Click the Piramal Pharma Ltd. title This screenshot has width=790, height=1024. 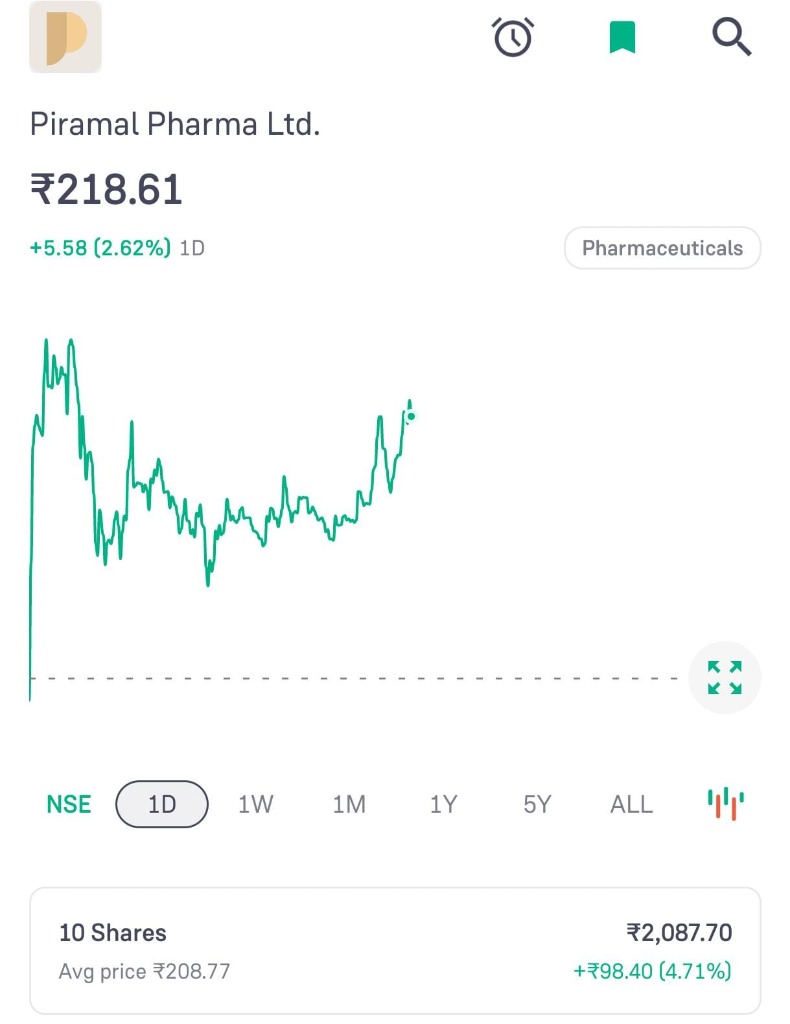pos(175,125)
